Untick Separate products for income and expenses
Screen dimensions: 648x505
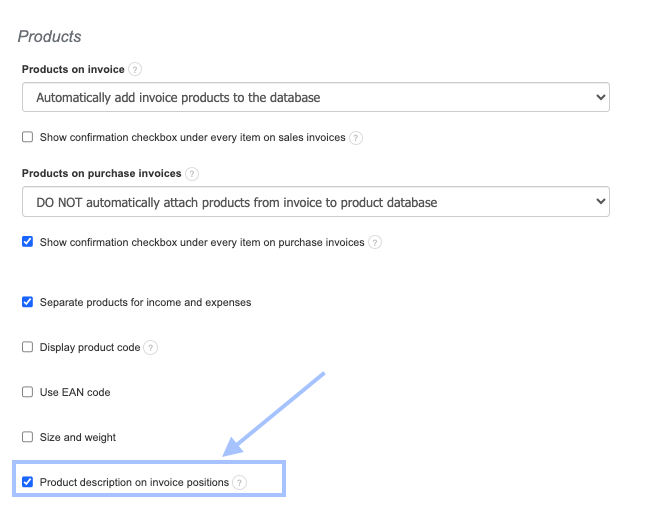click(28, 302)
